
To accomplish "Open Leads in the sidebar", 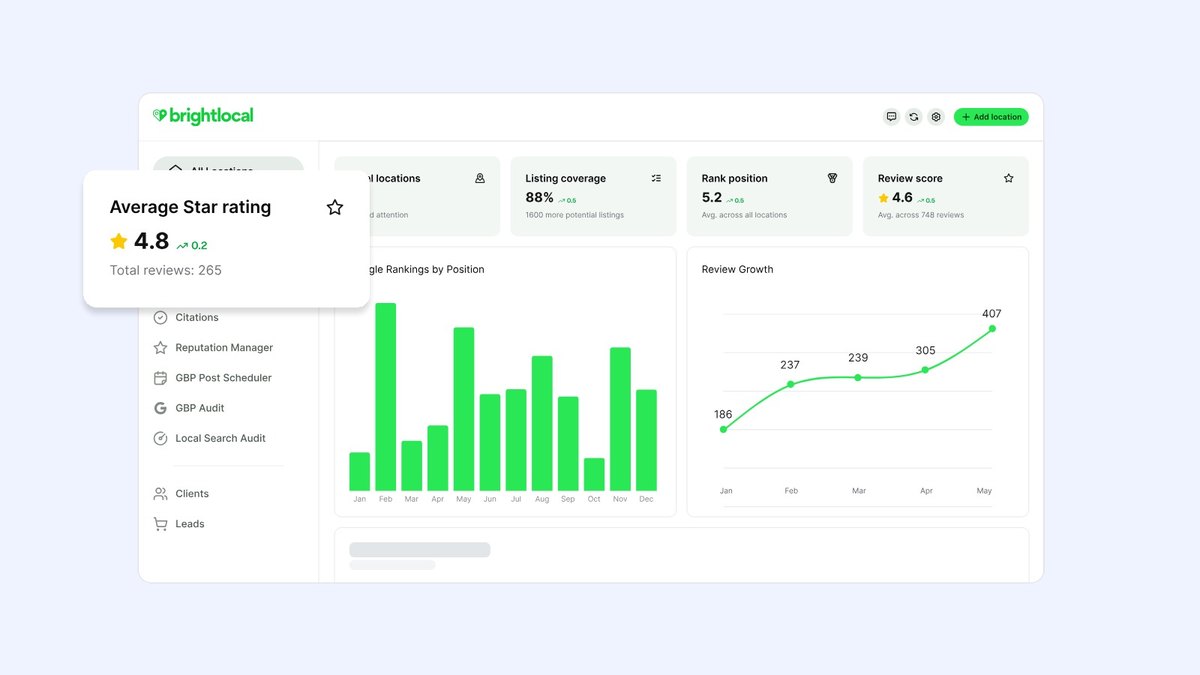I will tap(190, 524).
